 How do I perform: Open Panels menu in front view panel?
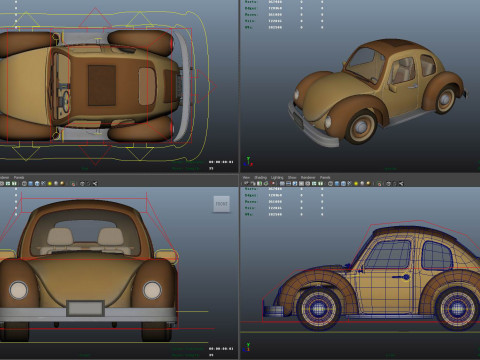(19, 178)
